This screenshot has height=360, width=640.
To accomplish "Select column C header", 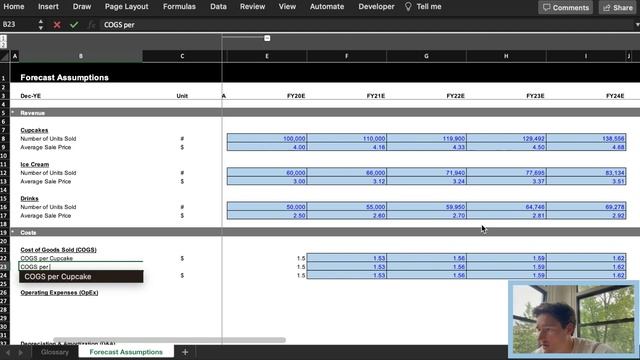I will click(x=182, y=56).
